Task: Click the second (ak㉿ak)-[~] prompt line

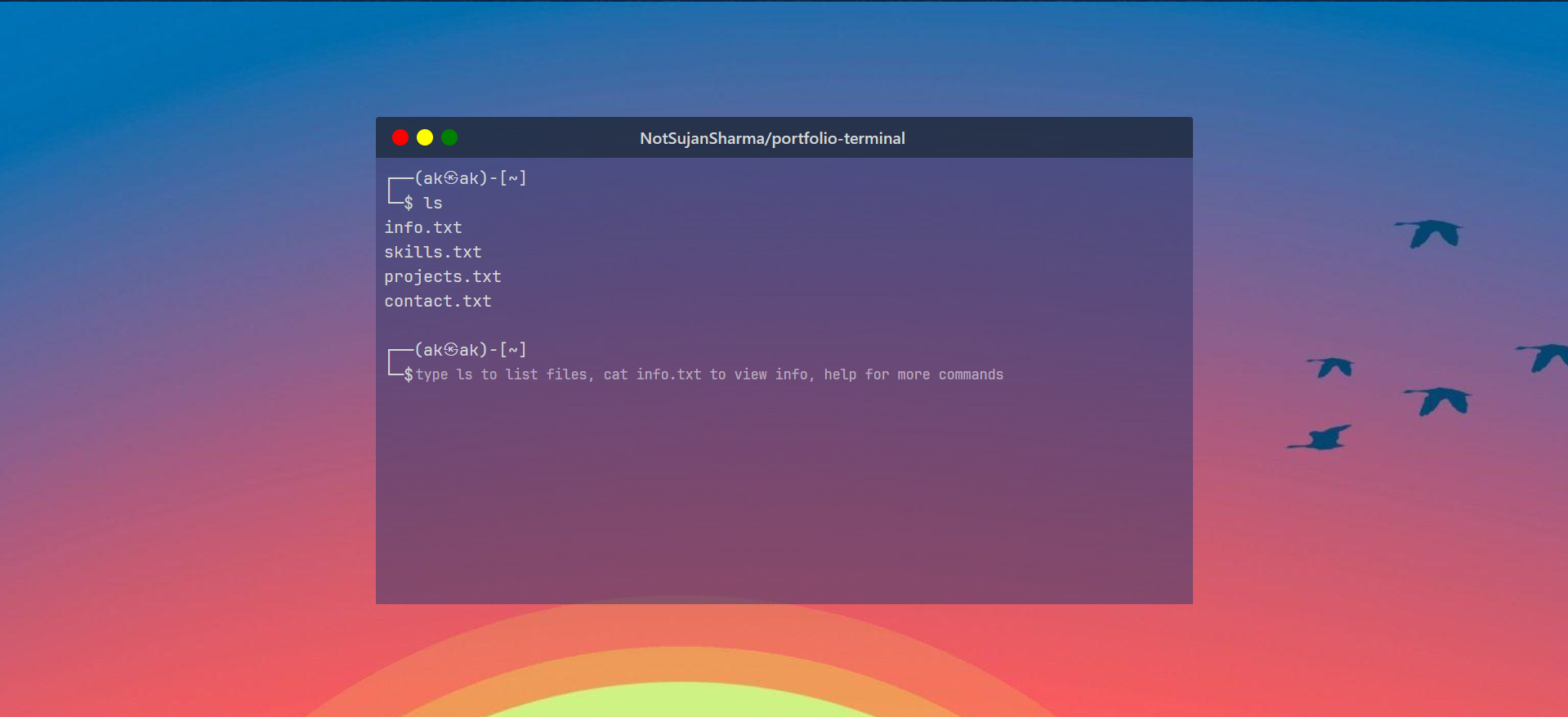Action: coord(470,350)
